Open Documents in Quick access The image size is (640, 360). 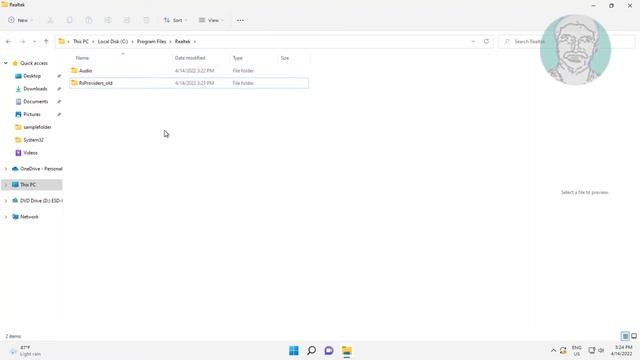point(36,102)
